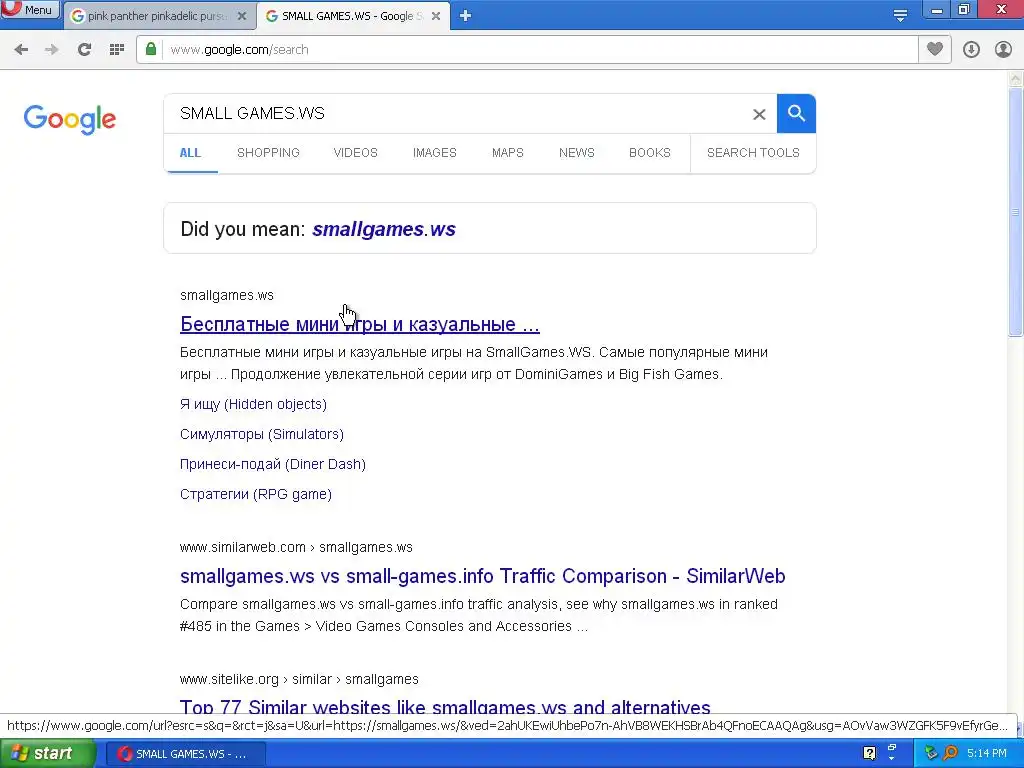Click the search box containing SMALL GAMES.WS
1024x768 pixels.
[457, 114]
